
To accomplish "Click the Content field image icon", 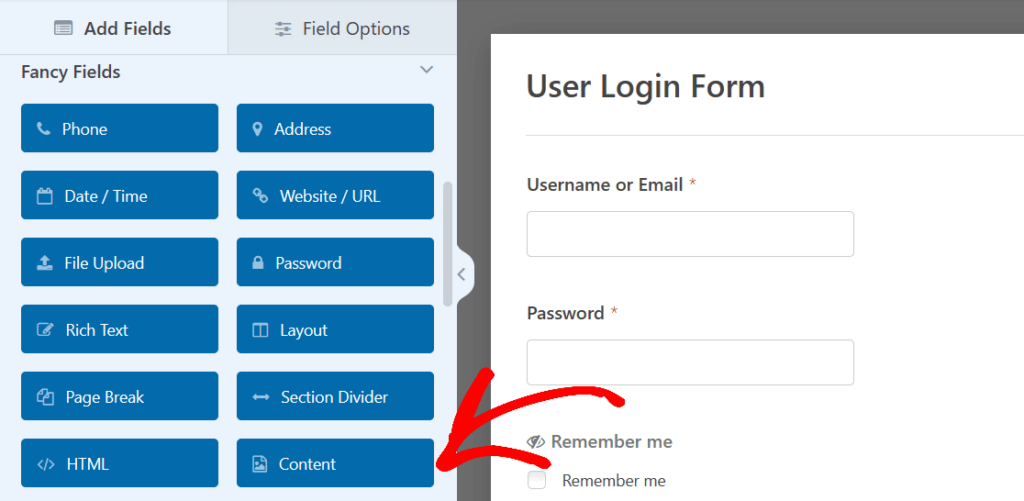I will [259, 464].
